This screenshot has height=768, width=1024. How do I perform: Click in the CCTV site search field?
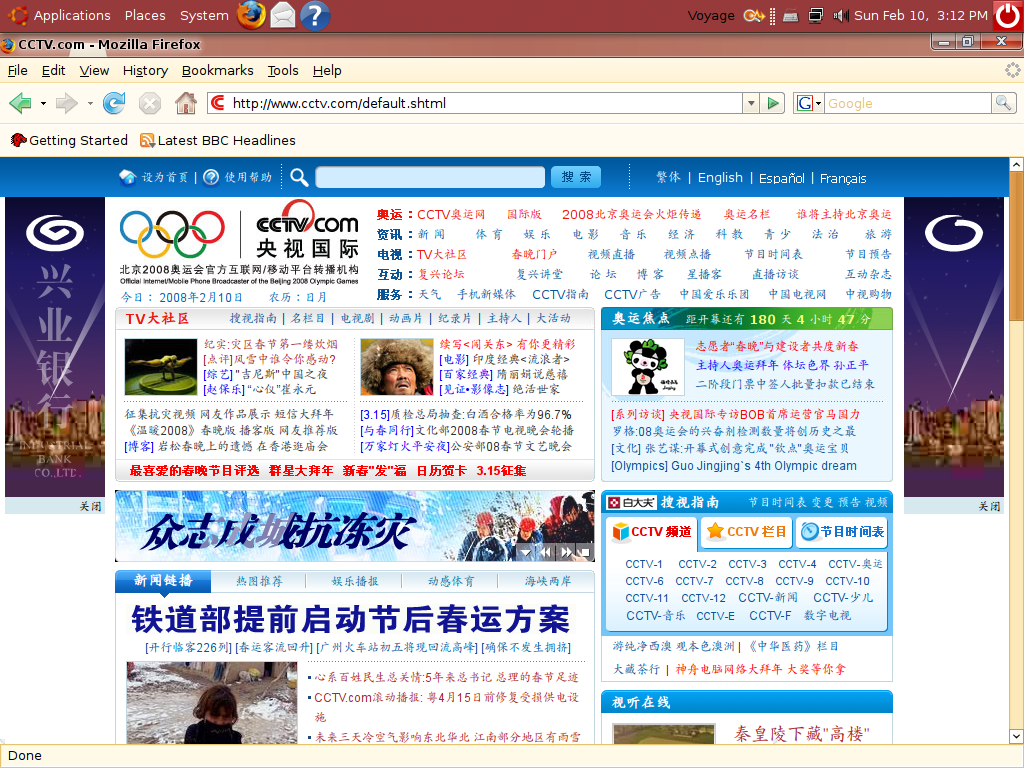point(430,177)
